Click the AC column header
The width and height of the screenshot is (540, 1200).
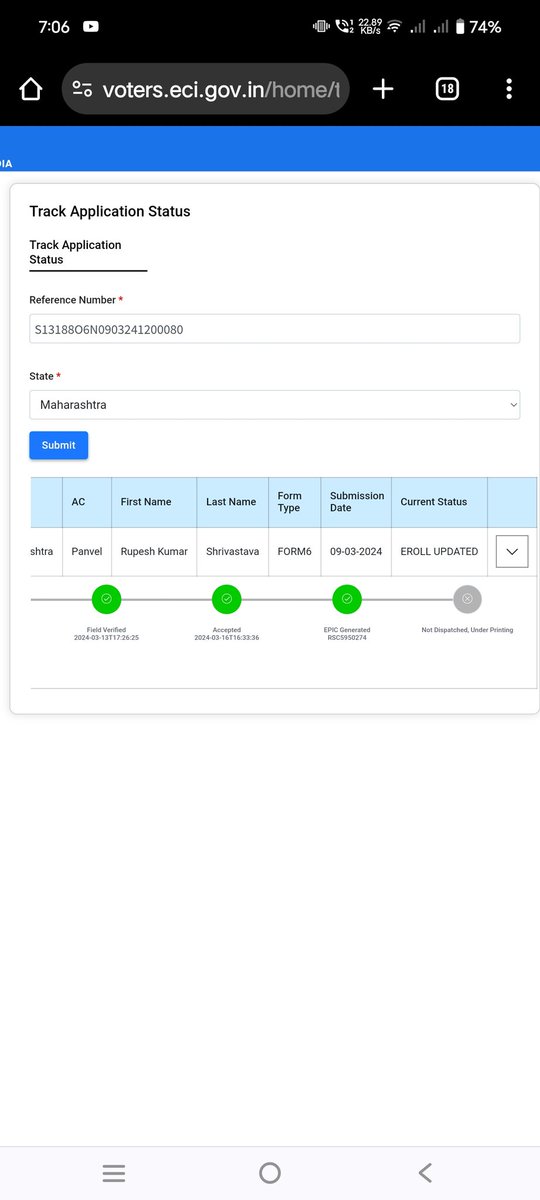pos(86,502)
